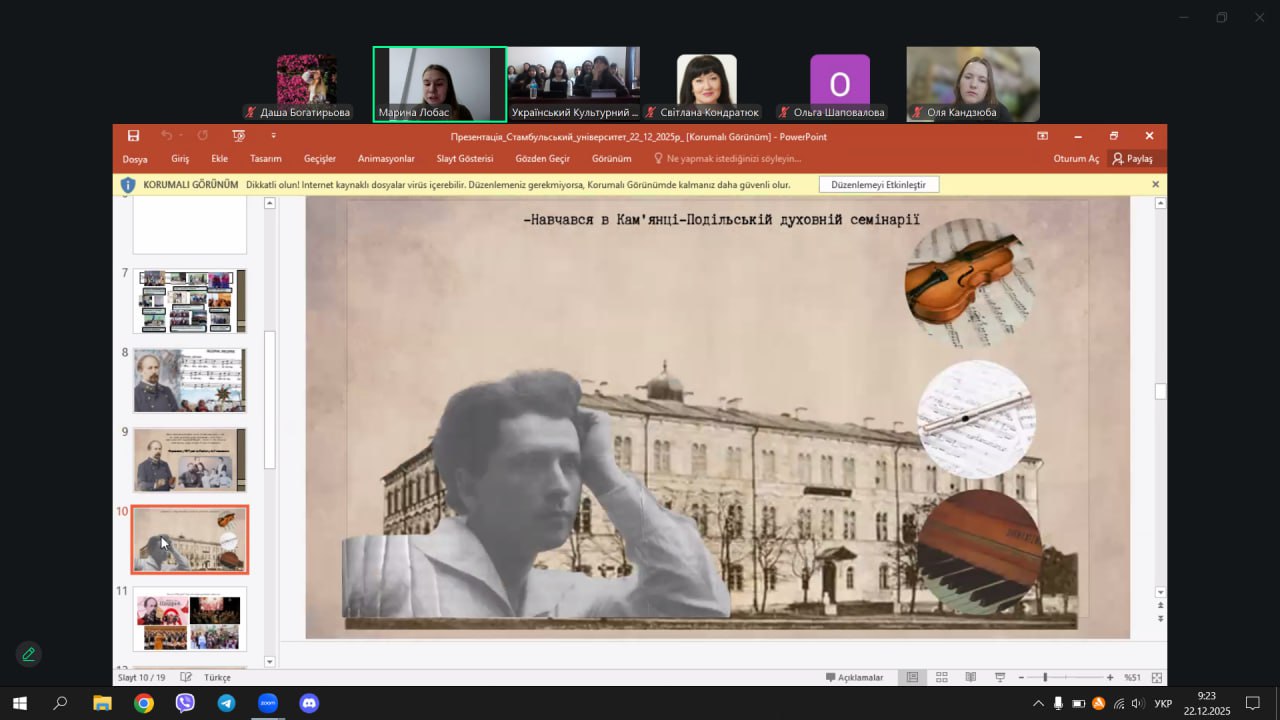Switch to the Animasyonlar tab
The image size is (1280, 720).
click(386, 159)
